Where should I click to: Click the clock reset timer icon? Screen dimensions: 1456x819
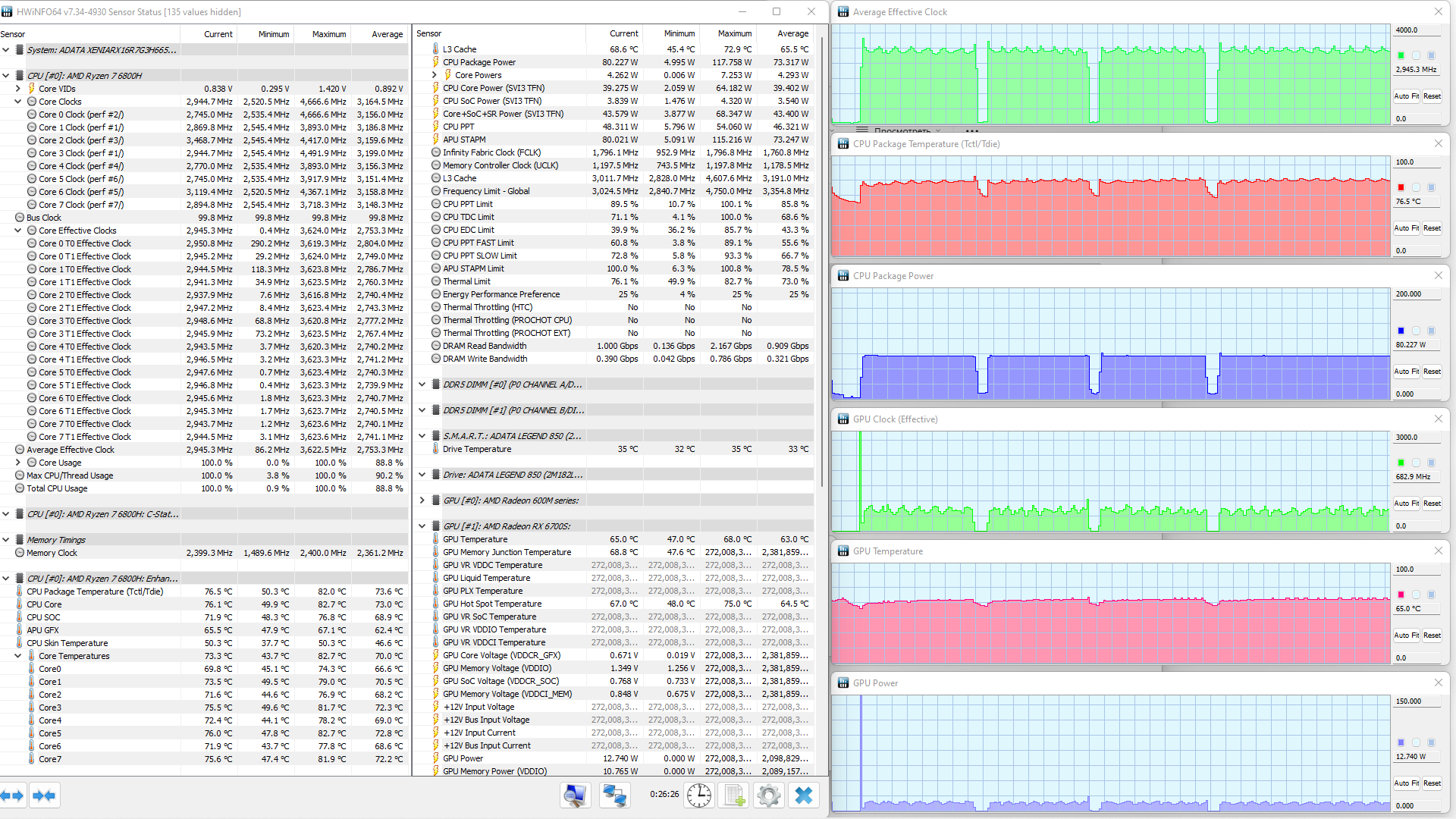coord(698,795)
